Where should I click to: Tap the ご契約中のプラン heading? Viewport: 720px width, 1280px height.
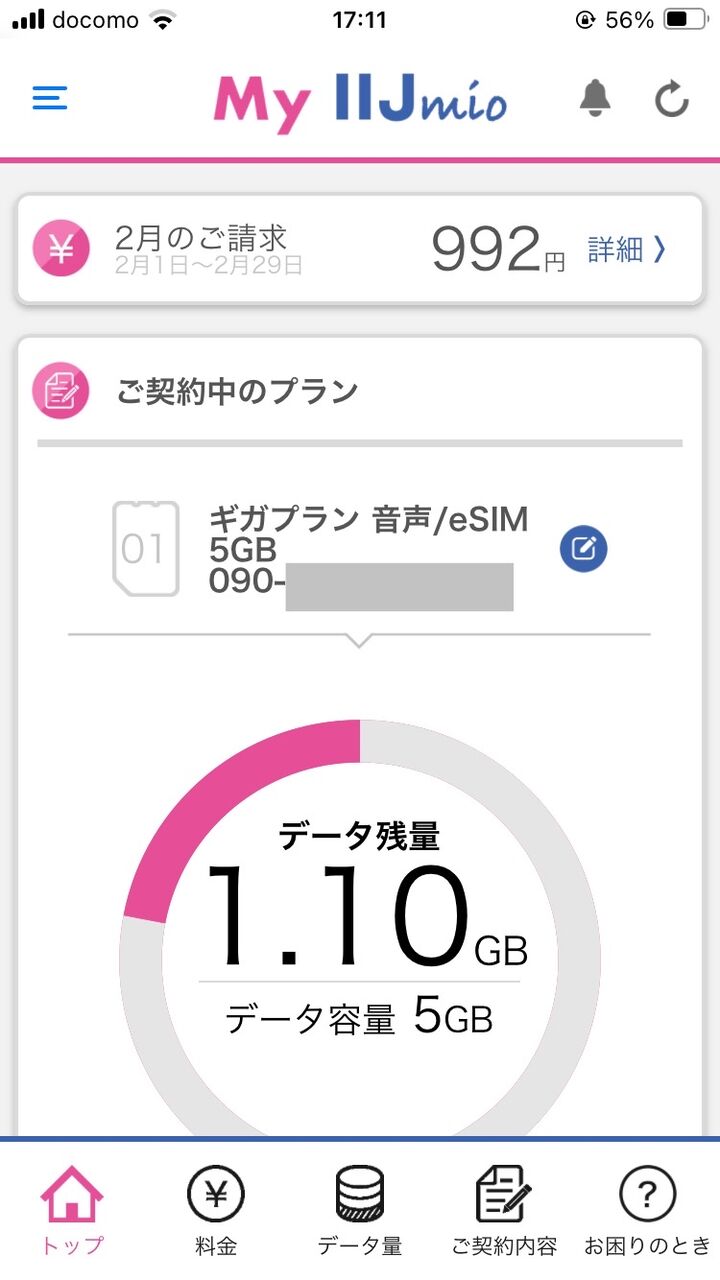(237, 391)
